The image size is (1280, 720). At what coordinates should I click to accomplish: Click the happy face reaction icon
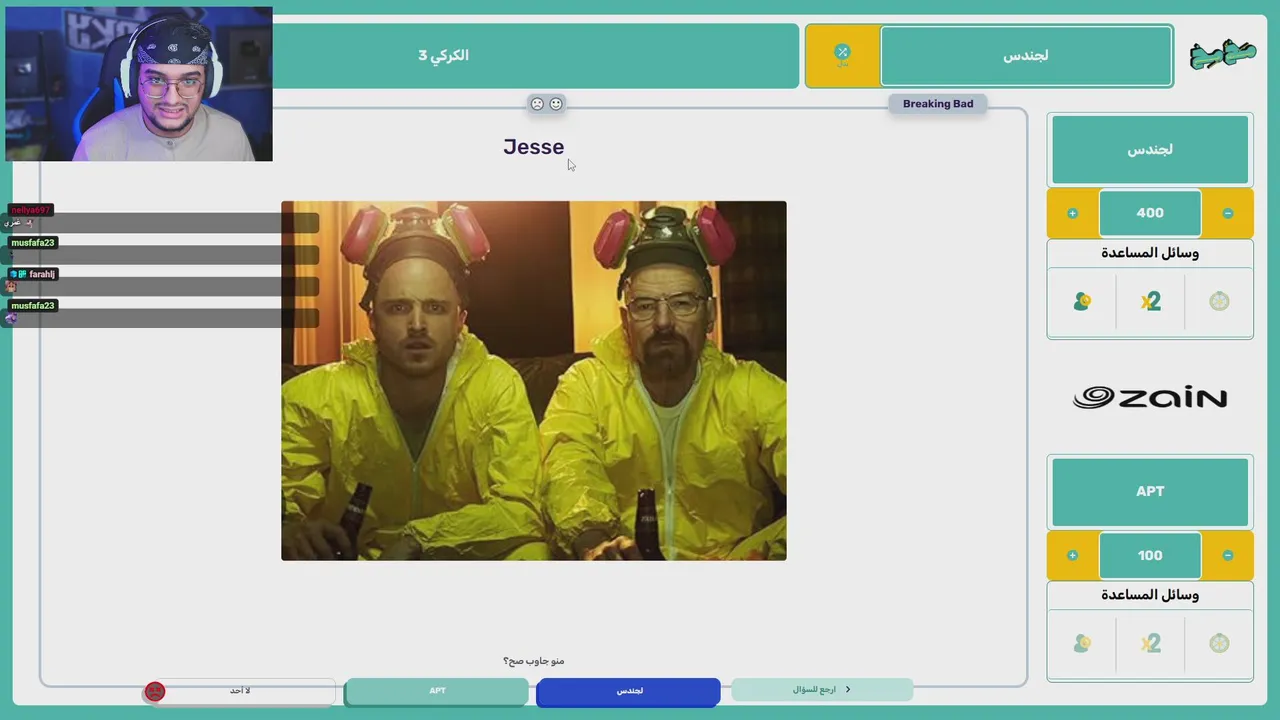pos(556,104)
